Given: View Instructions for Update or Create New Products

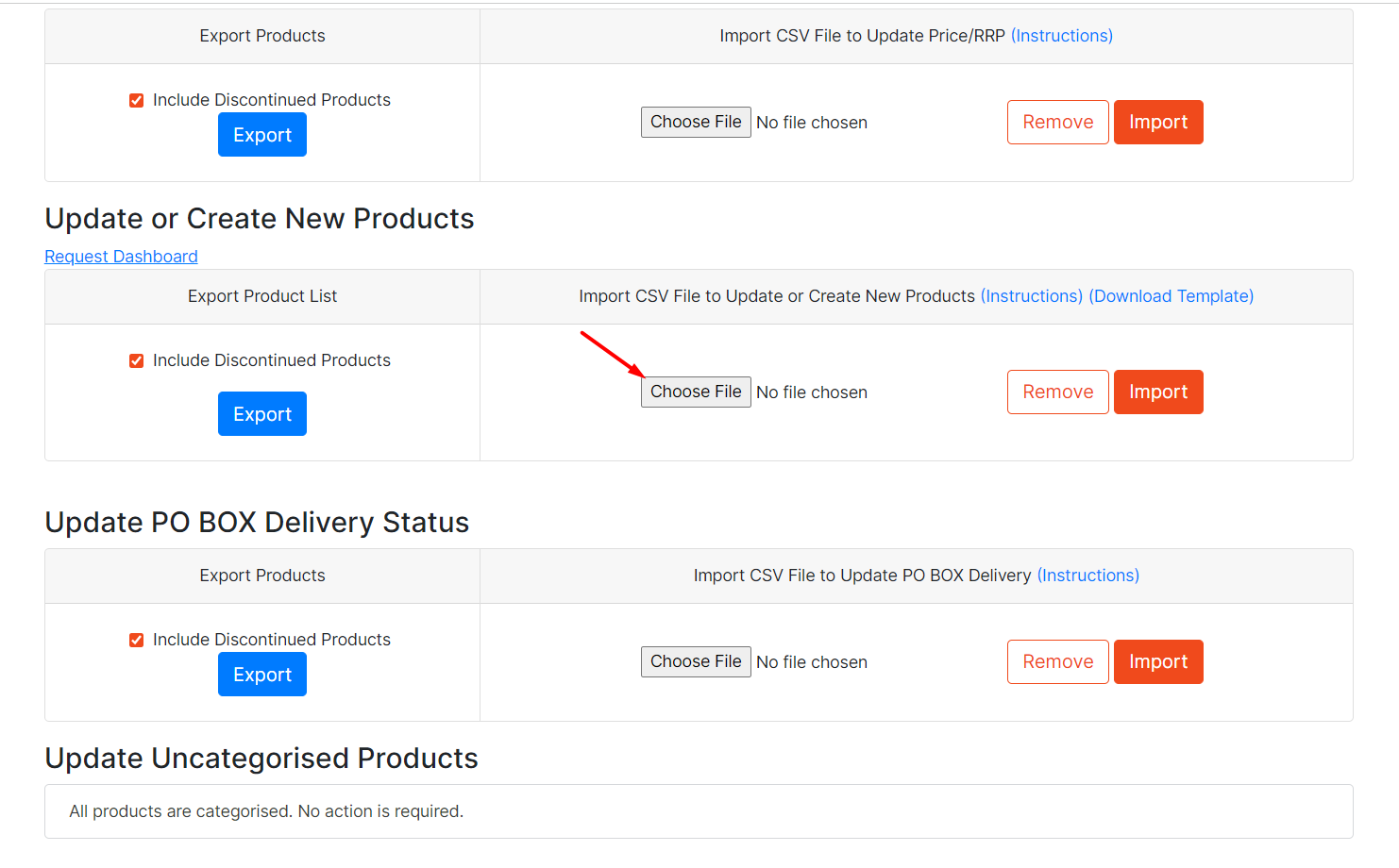Looking at the screenshot, I should (1032, 296).
